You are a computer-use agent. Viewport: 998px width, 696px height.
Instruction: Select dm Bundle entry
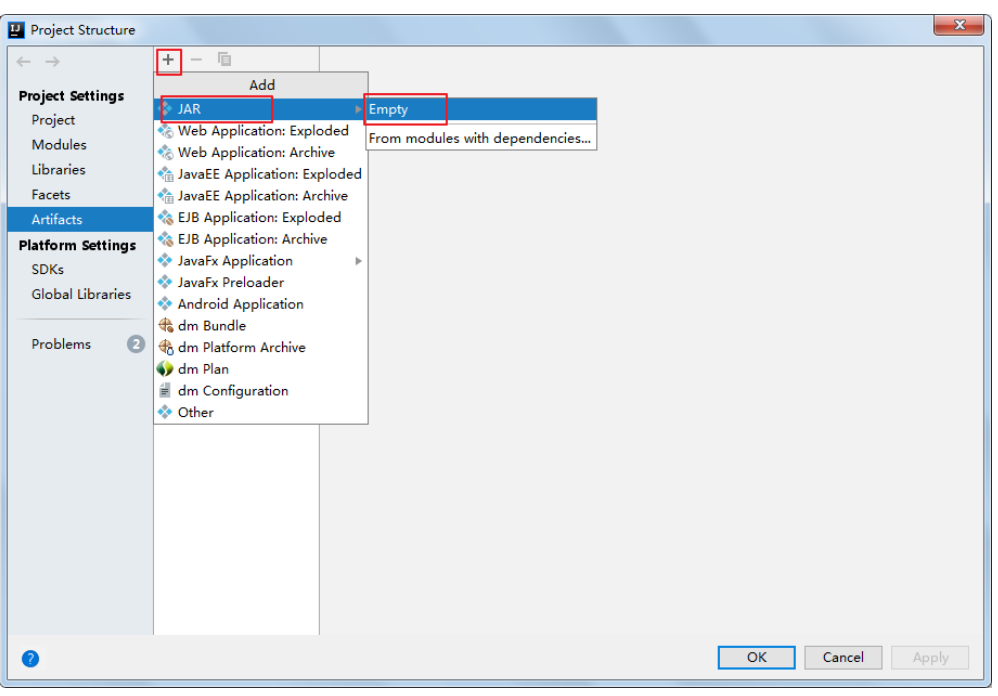click(x=261, y=326)
